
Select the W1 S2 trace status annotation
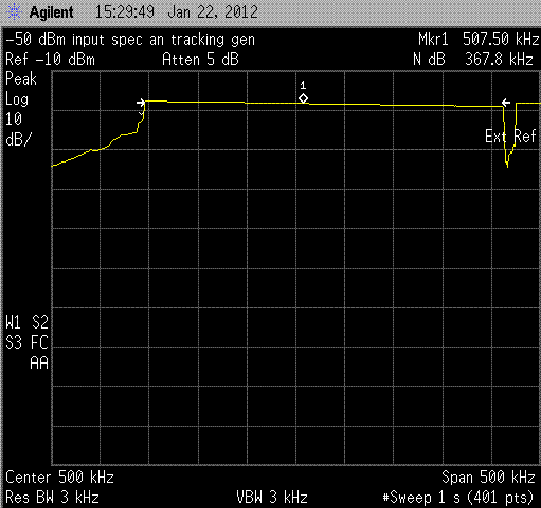(x=27, y=322)
